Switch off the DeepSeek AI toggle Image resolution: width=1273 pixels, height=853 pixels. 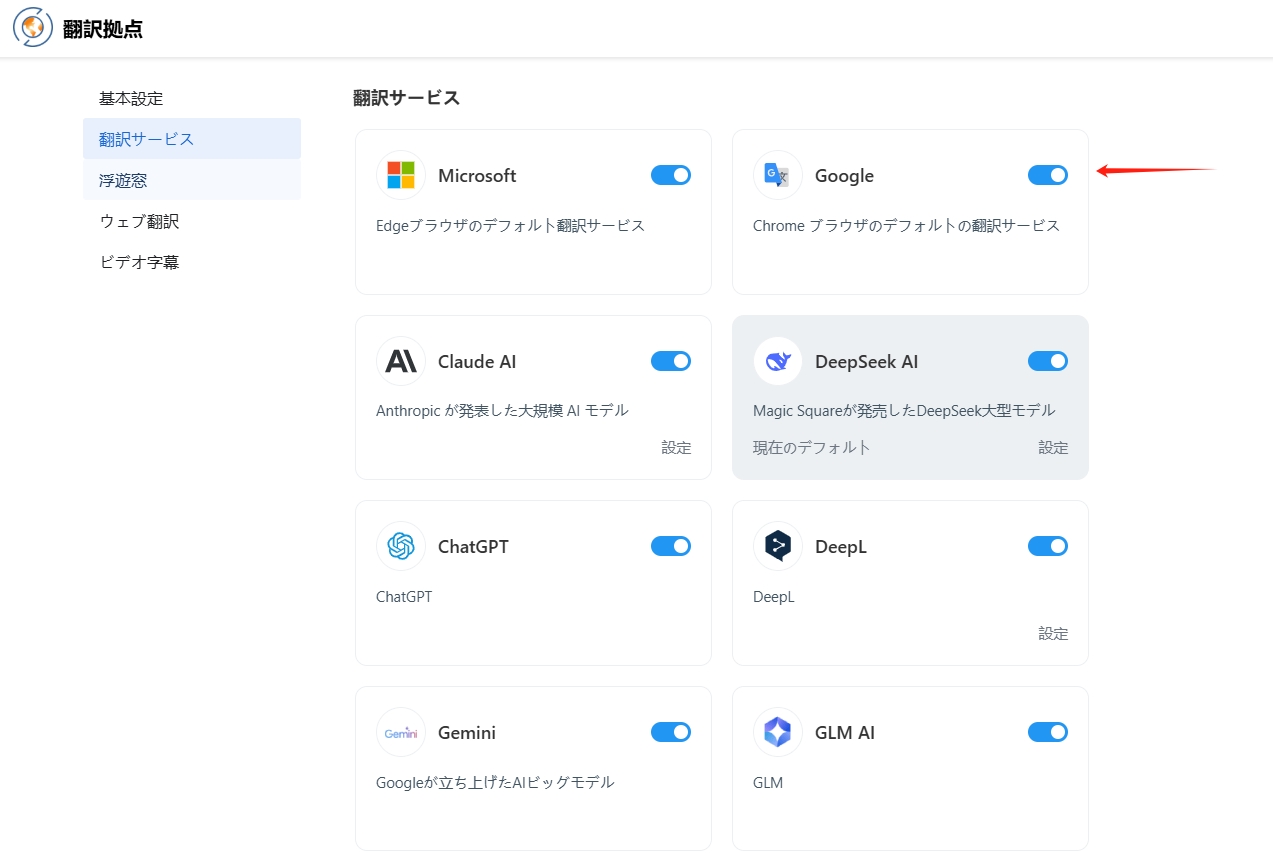pyautogui.click(x=1048, y=361)
